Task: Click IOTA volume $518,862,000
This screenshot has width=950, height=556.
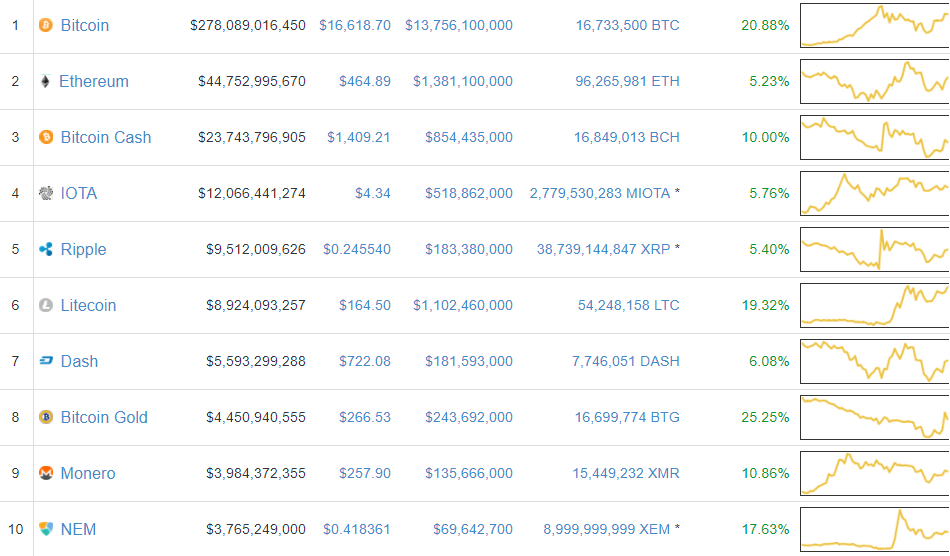Action: coord(469,193)
